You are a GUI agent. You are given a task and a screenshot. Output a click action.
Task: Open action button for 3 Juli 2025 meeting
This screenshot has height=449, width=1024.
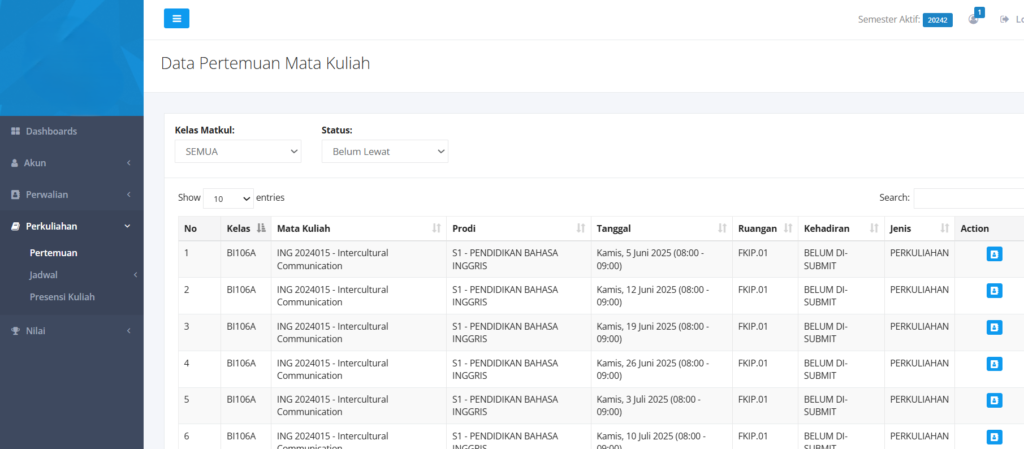pyautogui.click(x=994, y=400)
